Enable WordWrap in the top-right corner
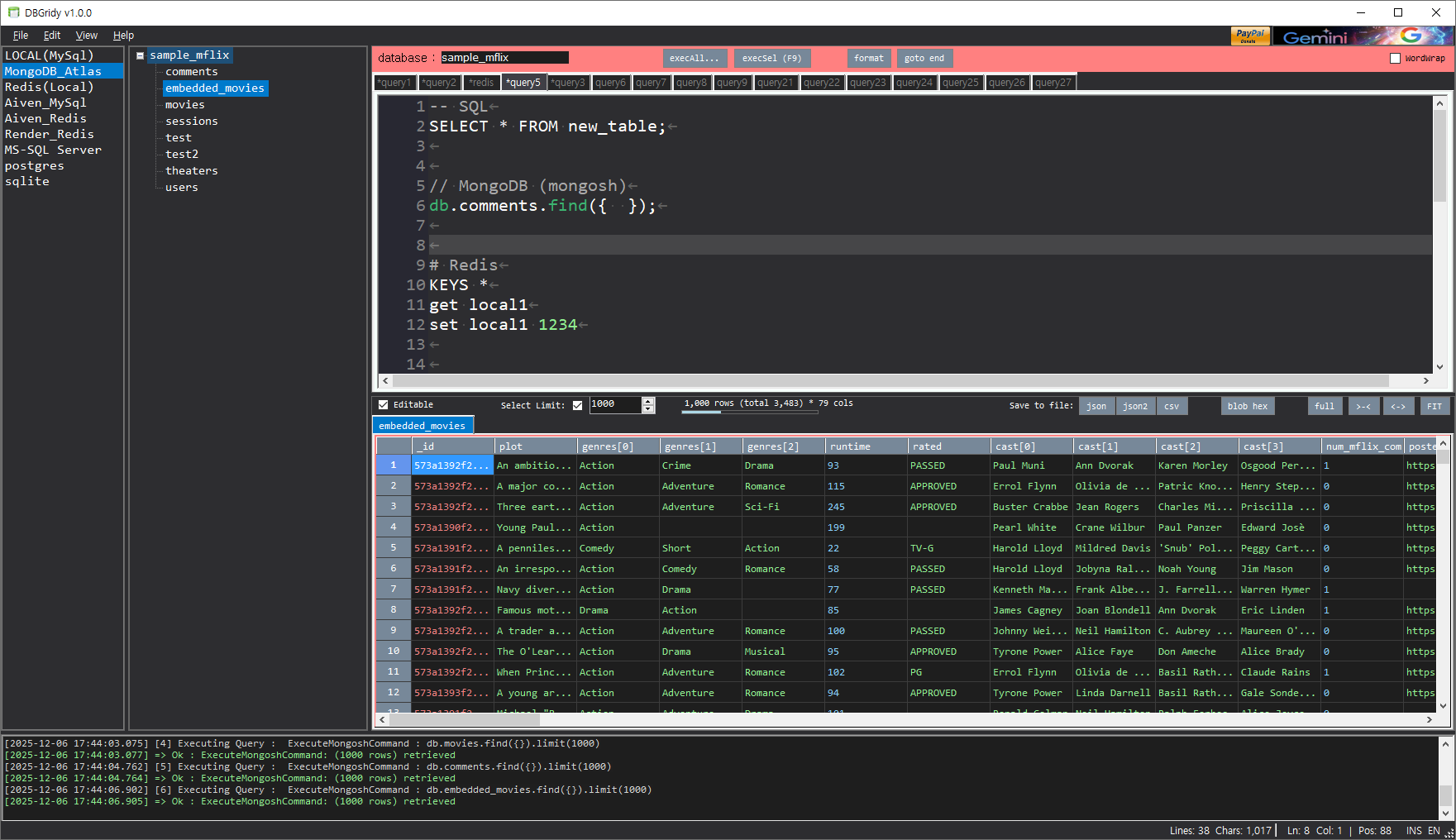 click(1394, 57)
